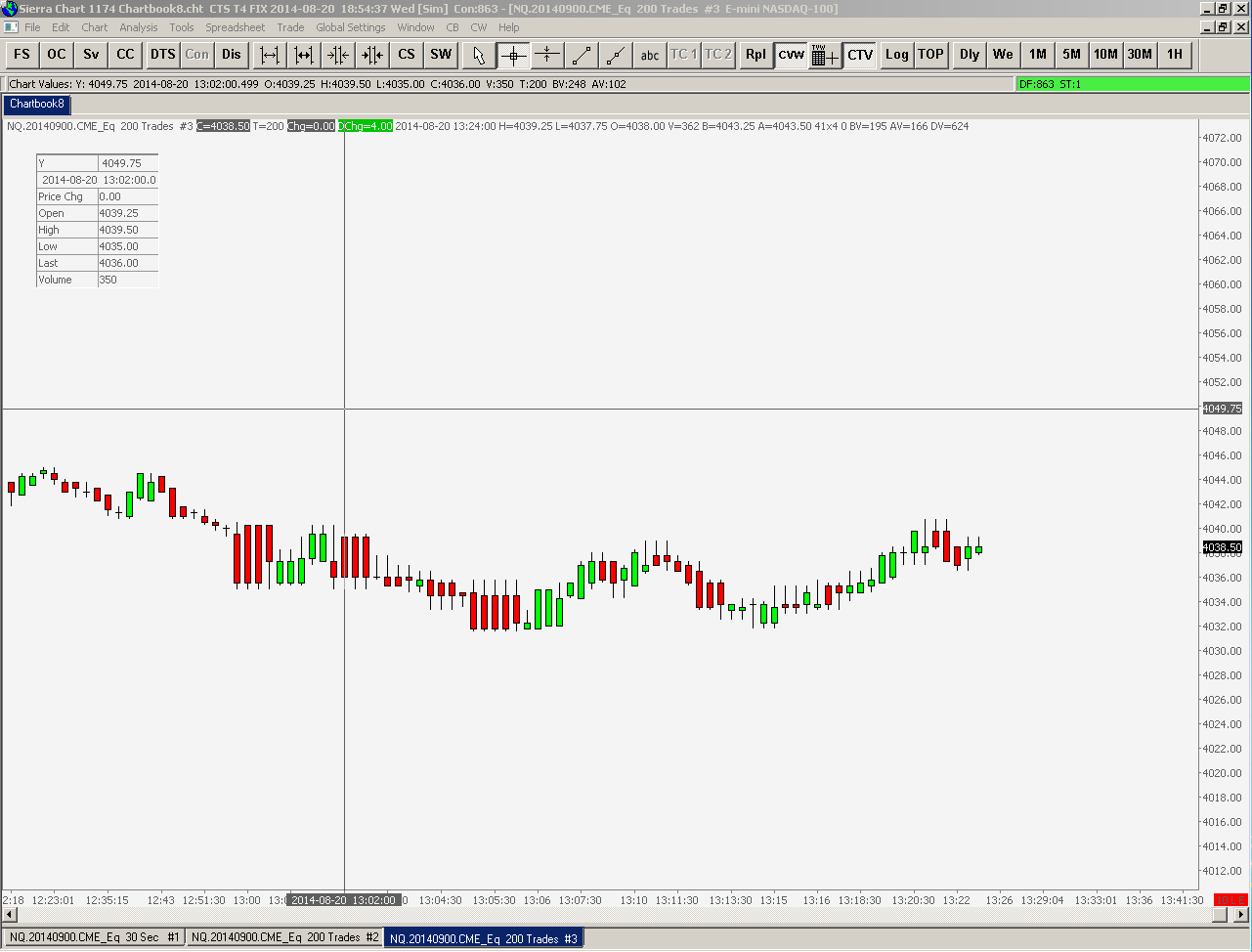Switch chart to the We timeframe
This screenshot has height=952, width=1252.
point(1004,55)
